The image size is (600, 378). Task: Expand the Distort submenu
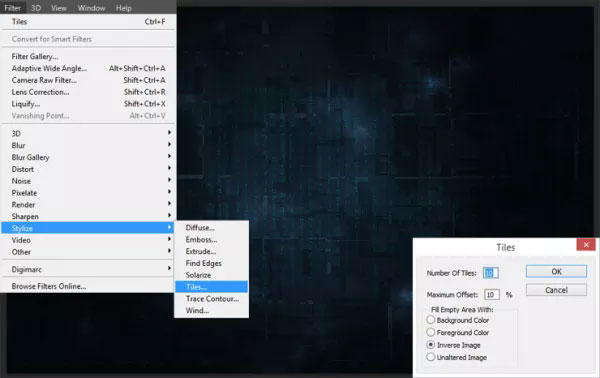tap(88, 169)
